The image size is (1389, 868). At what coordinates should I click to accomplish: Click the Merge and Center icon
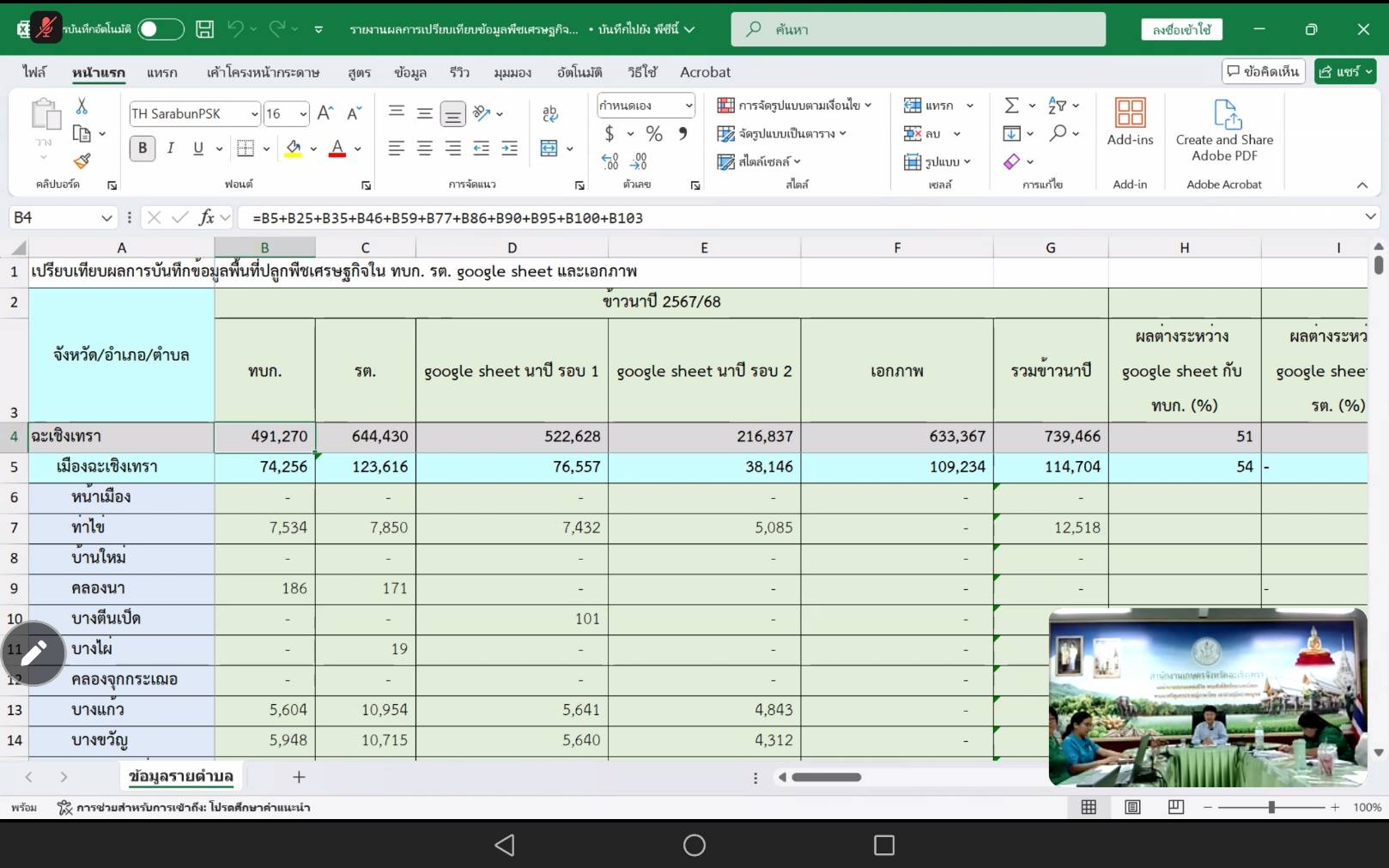point(549,149)
